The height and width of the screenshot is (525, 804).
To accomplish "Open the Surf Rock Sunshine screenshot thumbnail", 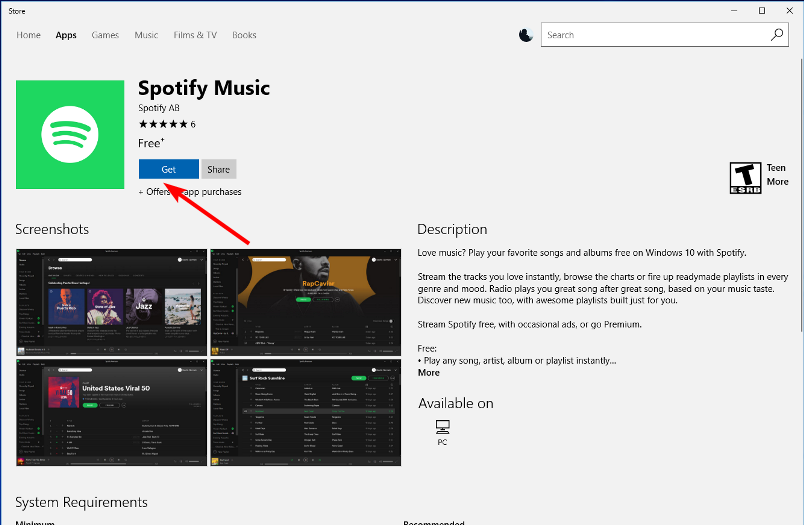I will point(306,412).
